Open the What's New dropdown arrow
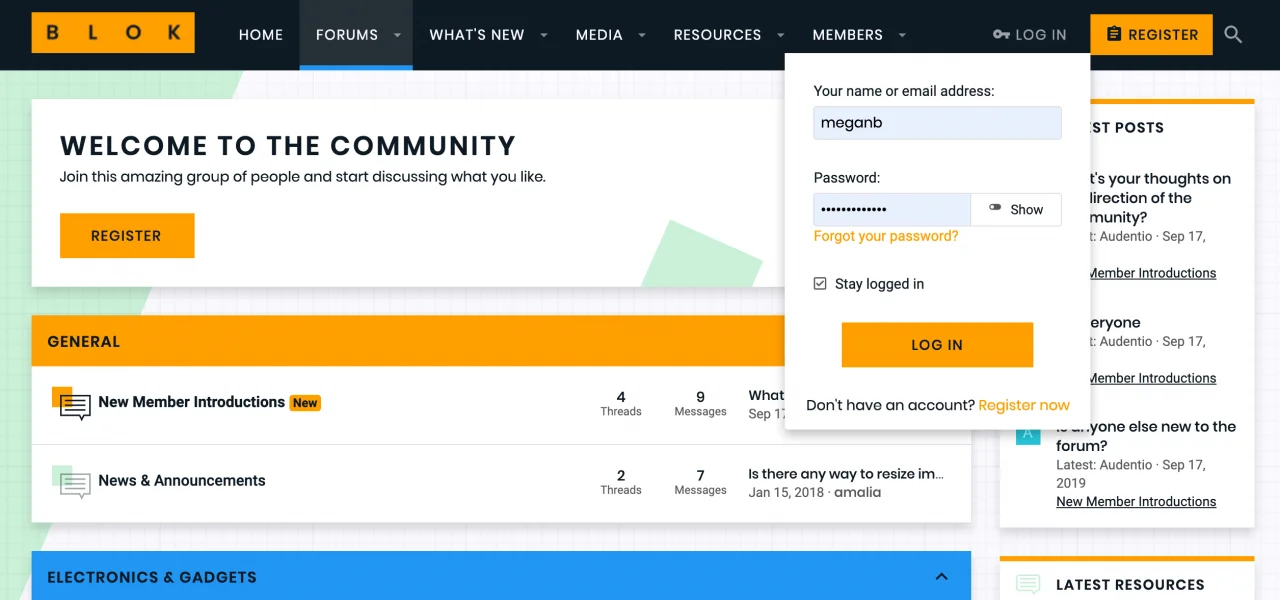1280x600 pixels. point(544,35)
